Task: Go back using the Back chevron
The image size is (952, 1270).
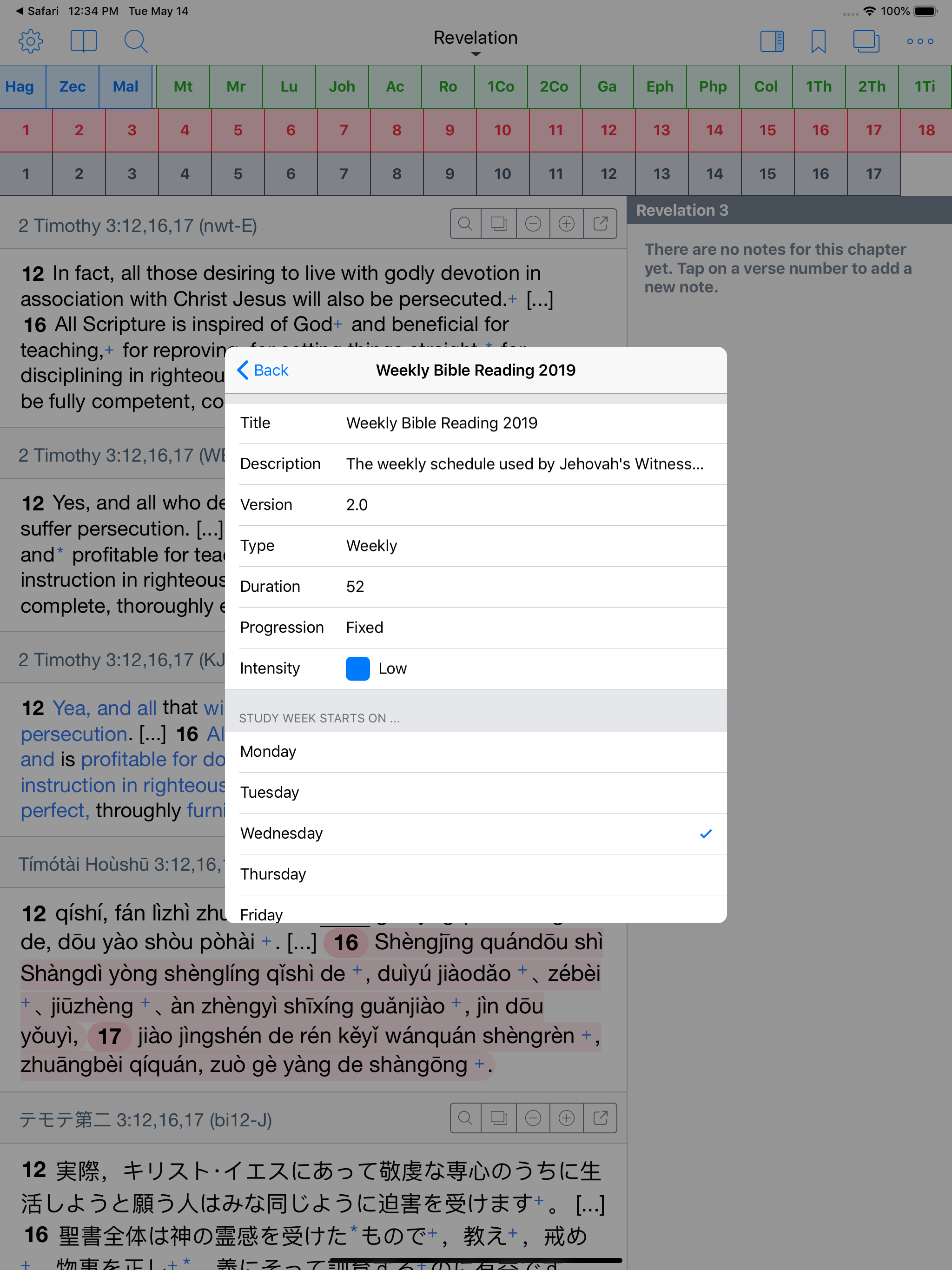Action: tap(263, 370)
